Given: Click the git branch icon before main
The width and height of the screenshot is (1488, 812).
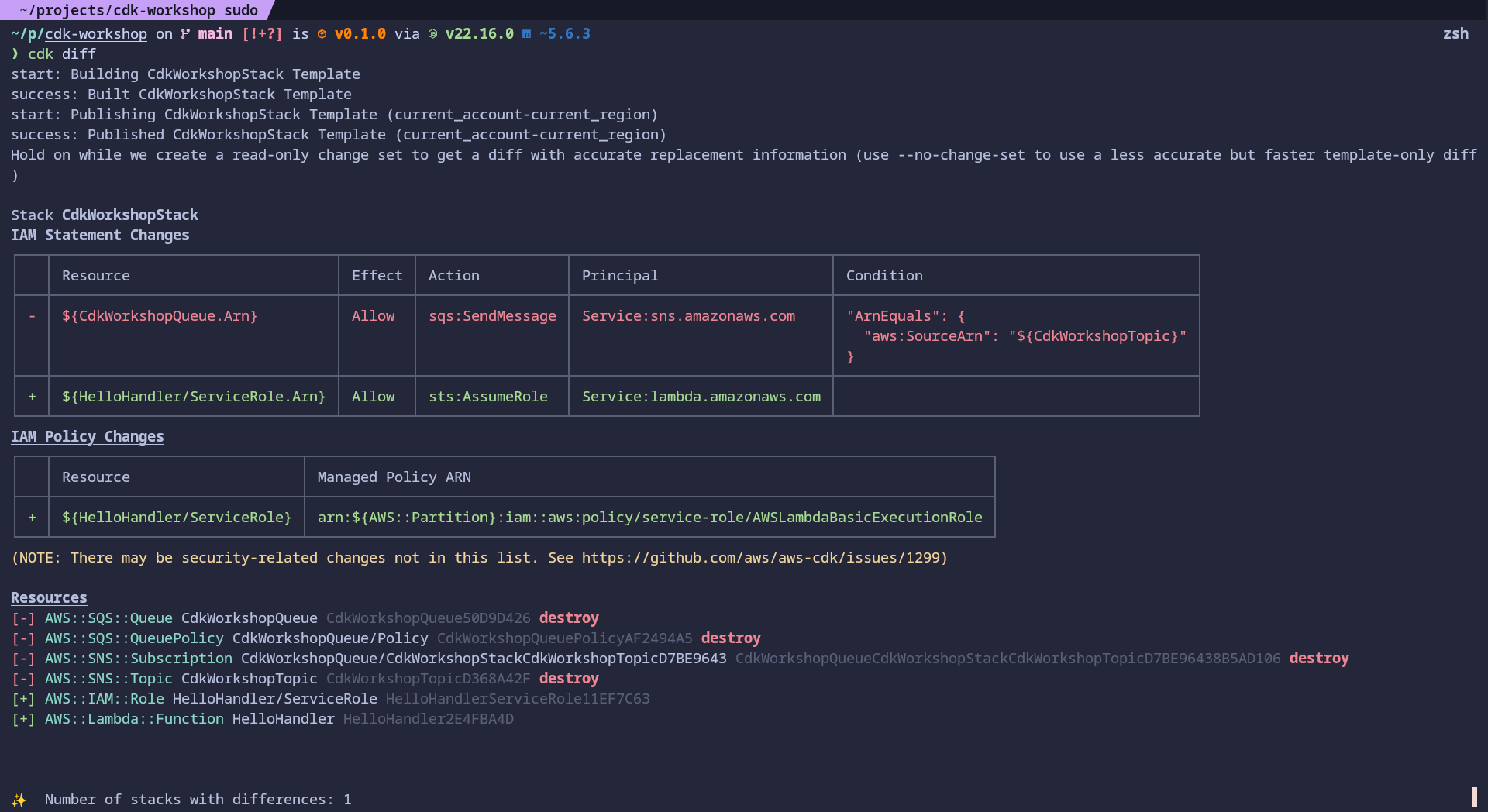Looking at the screenshot, I should coord(185,34).
